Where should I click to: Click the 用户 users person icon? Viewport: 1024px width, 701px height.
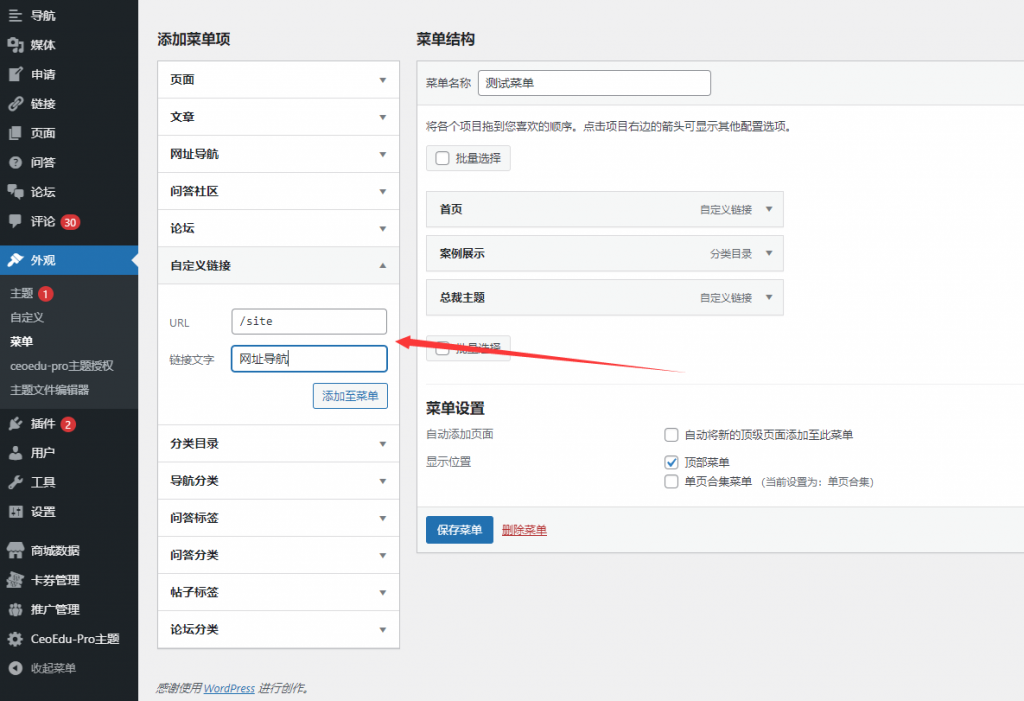click(x=15, y=453)
